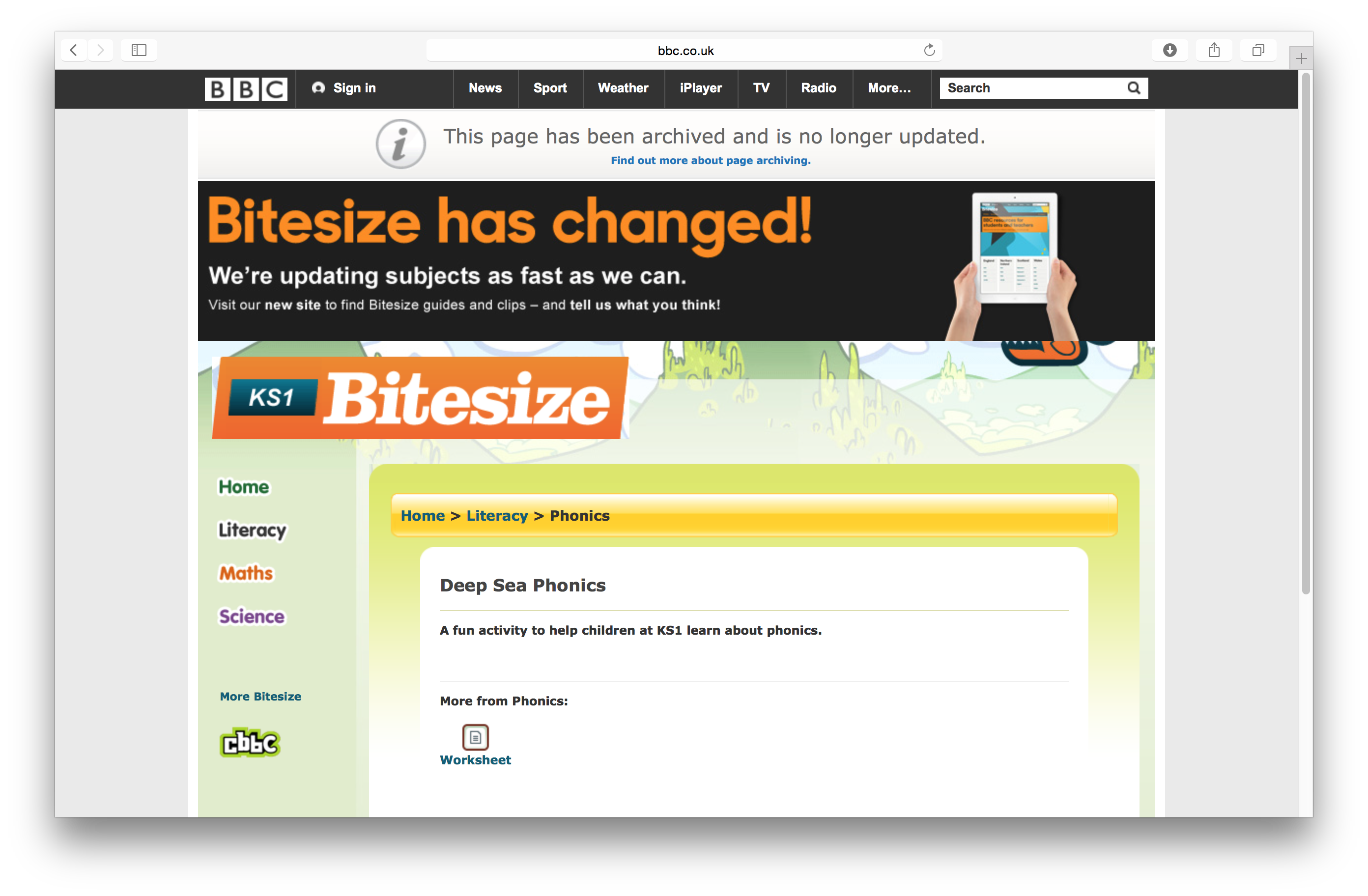
Task: Open the CBBC logo link
Action: pyautogui.click(x=250, y=743)
